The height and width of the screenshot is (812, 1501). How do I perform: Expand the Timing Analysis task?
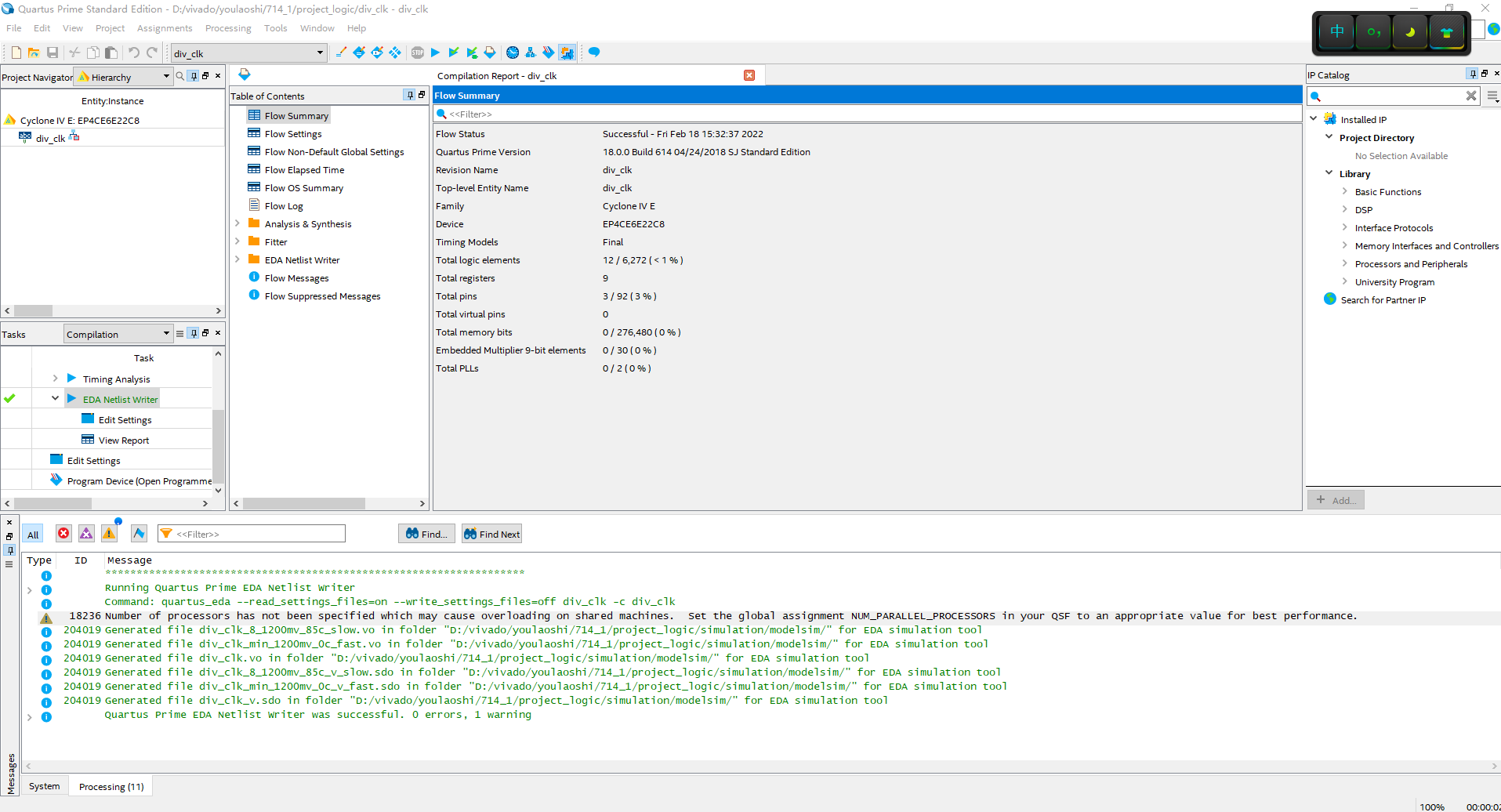(55, 379)
